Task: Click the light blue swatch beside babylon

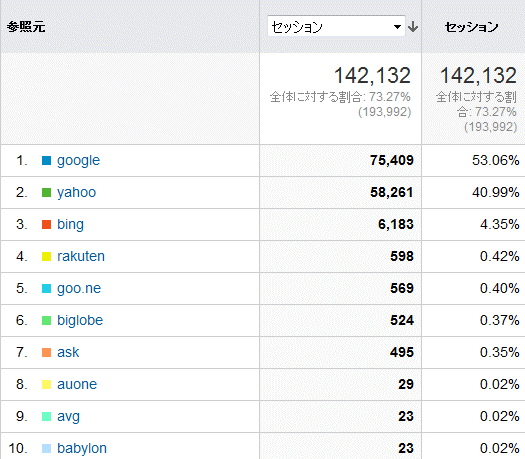Action: pyautogui.click(x=46, y=448)
